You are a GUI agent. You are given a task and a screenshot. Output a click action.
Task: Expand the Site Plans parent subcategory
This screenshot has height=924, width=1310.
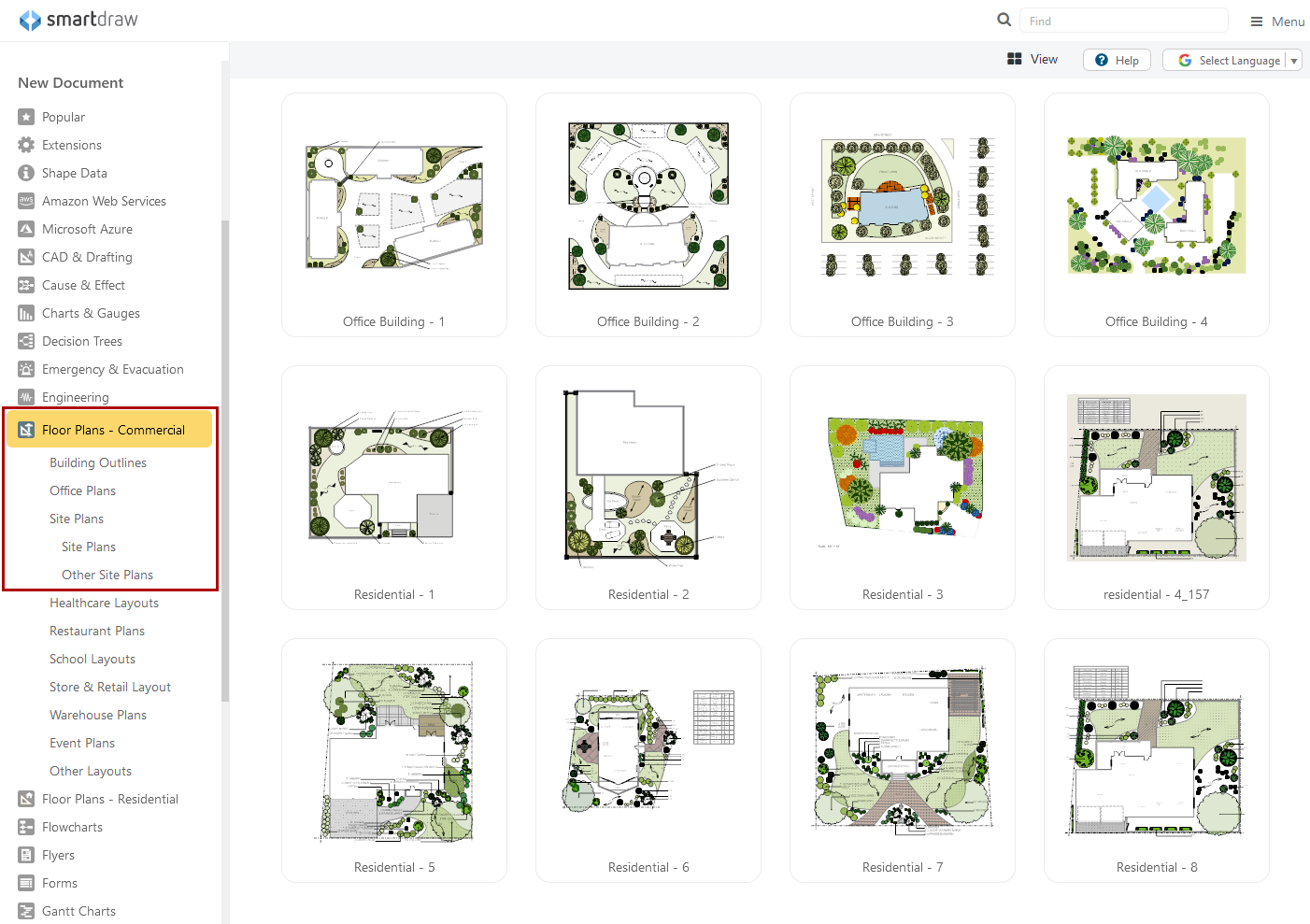point(77,519)
